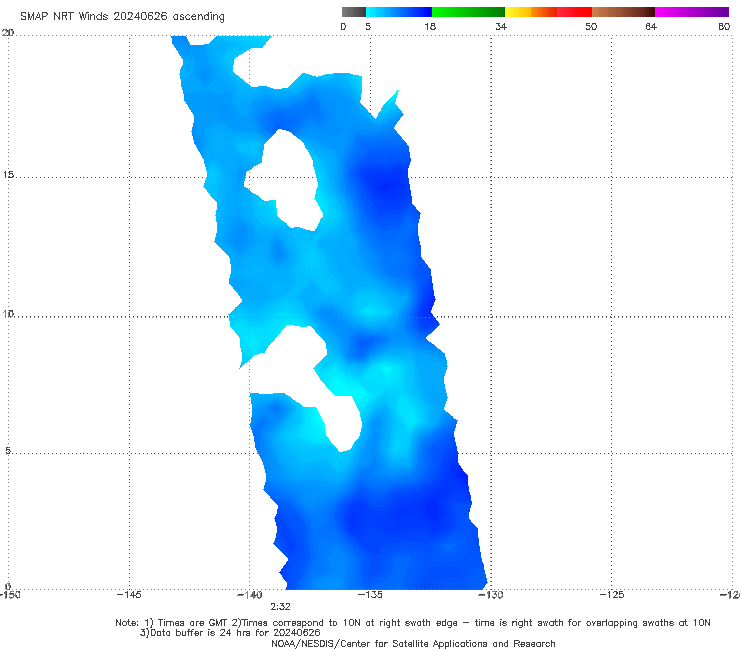Click latitude label '20' at top left
This screenshot has height=650, width=740.
[x=8, y=33]
